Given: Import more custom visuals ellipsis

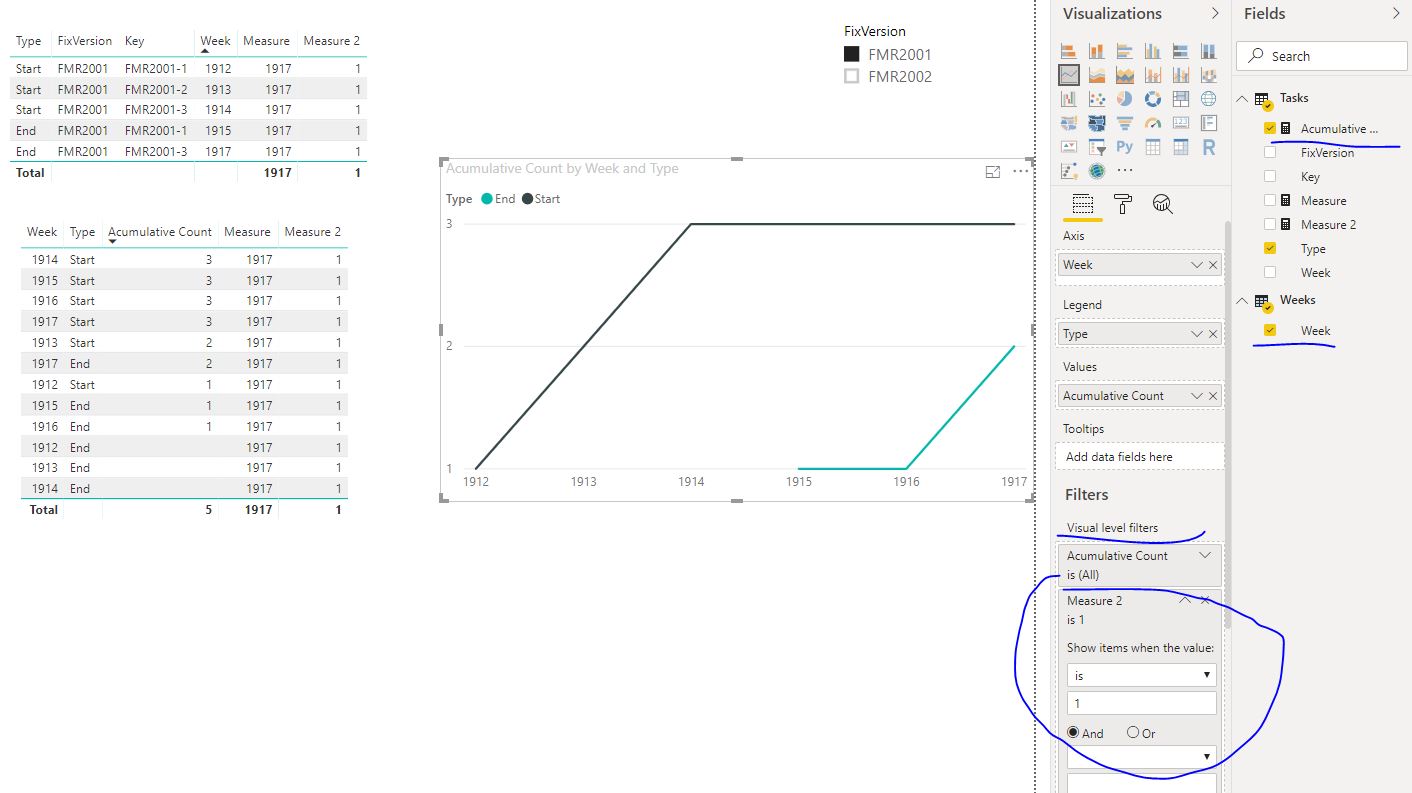Looking at the screenshot, I should (x=1125, y=171).
